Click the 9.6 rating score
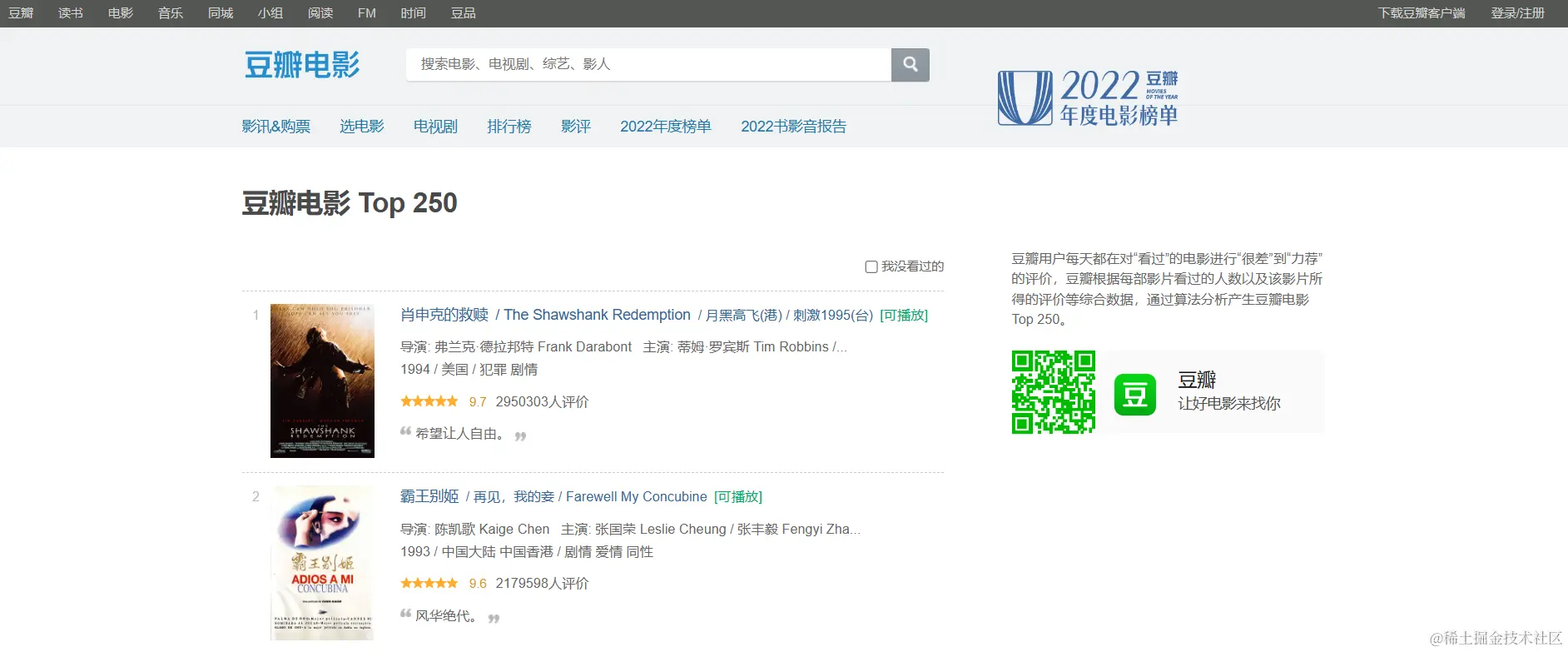 coord(478,584)
